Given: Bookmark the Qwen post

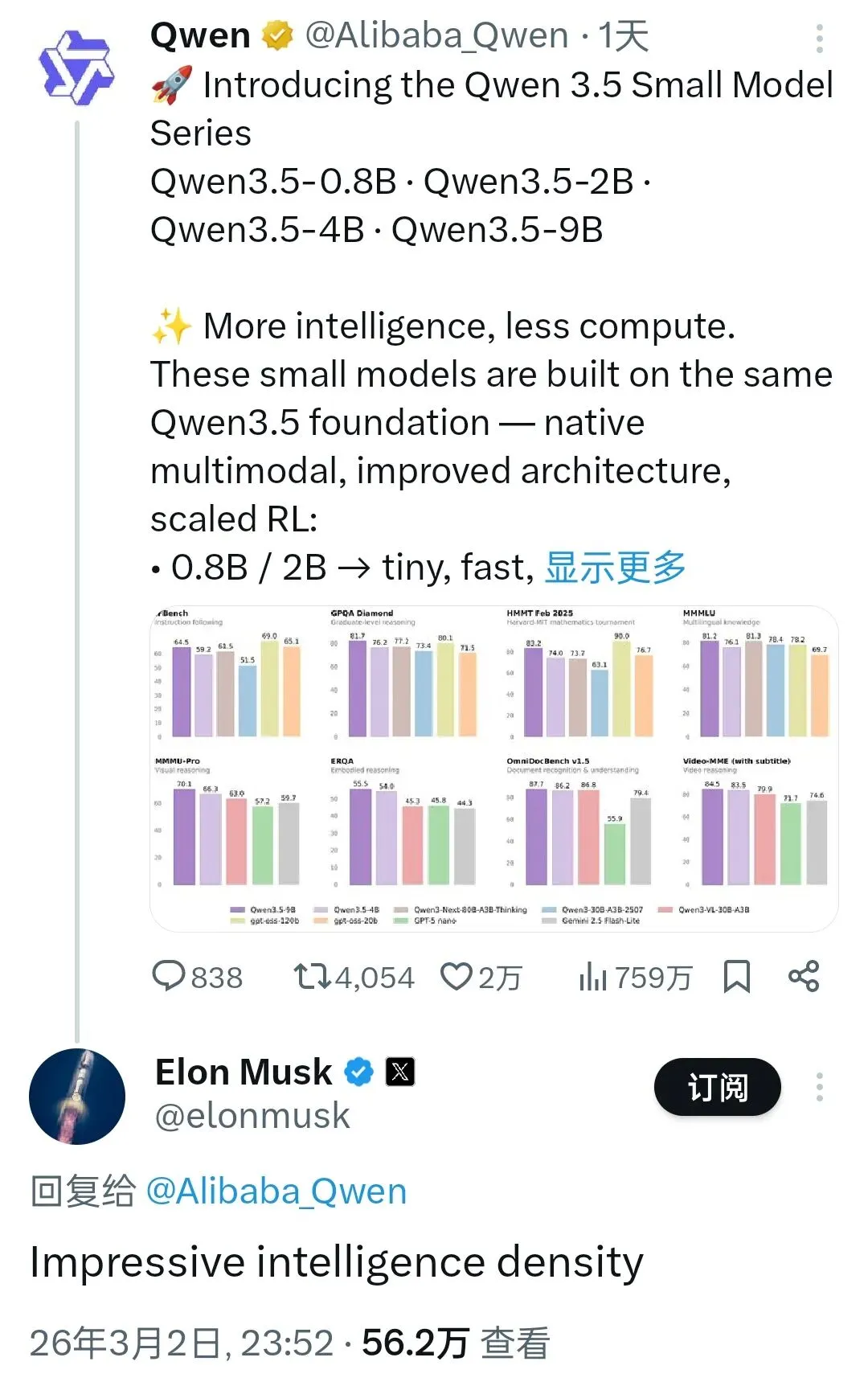Looking at the screenshot, I should pos(737,977).
